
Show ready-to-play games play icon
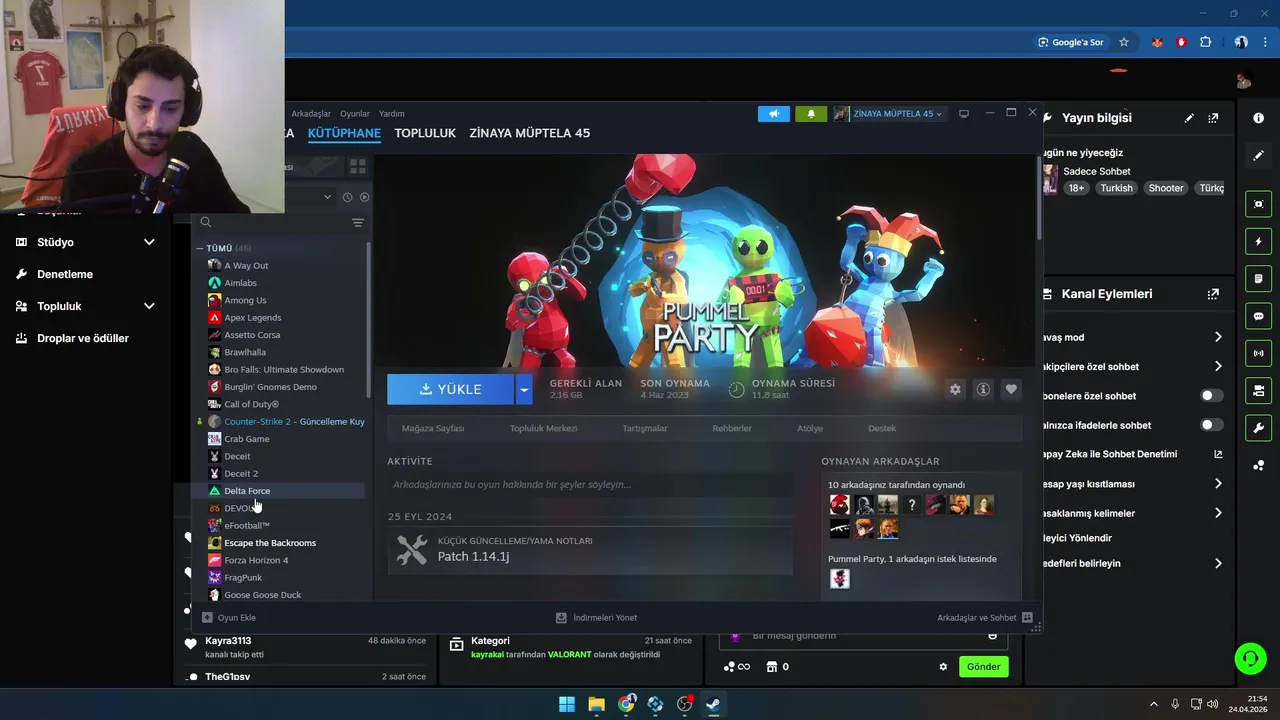[x=364, y=197]
